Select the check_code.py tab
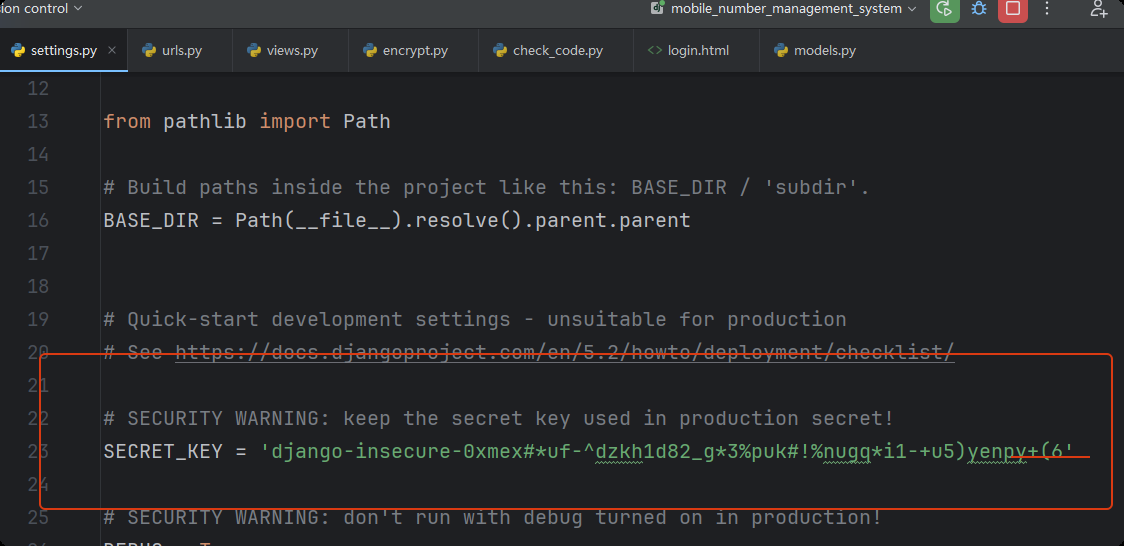Image resolution: width=1124 pixels, height=546 pixels. [x=548, y=50]
